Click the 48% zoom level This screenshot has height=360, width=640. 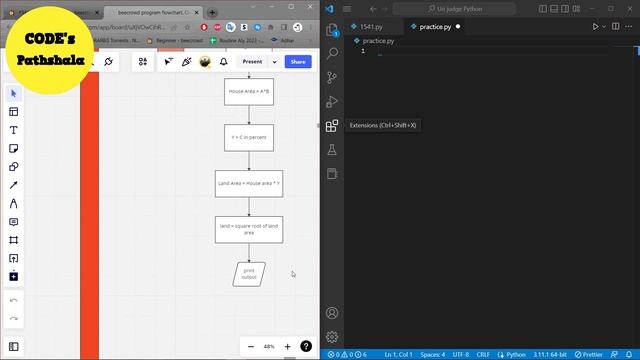click(269, 347)
